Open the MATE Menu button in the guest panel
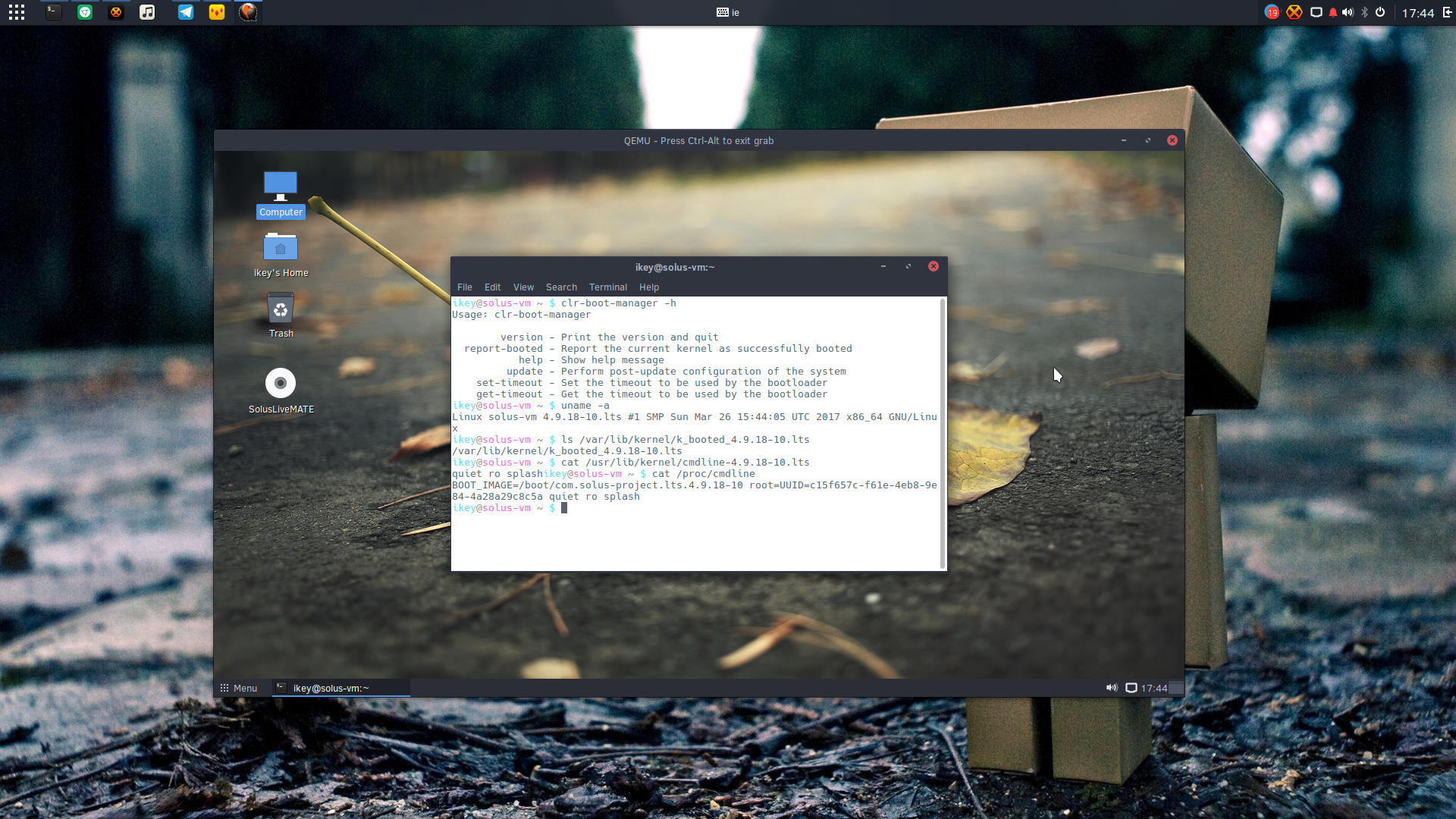Screen dimensions: 1456x819 (x=239, y=688)
